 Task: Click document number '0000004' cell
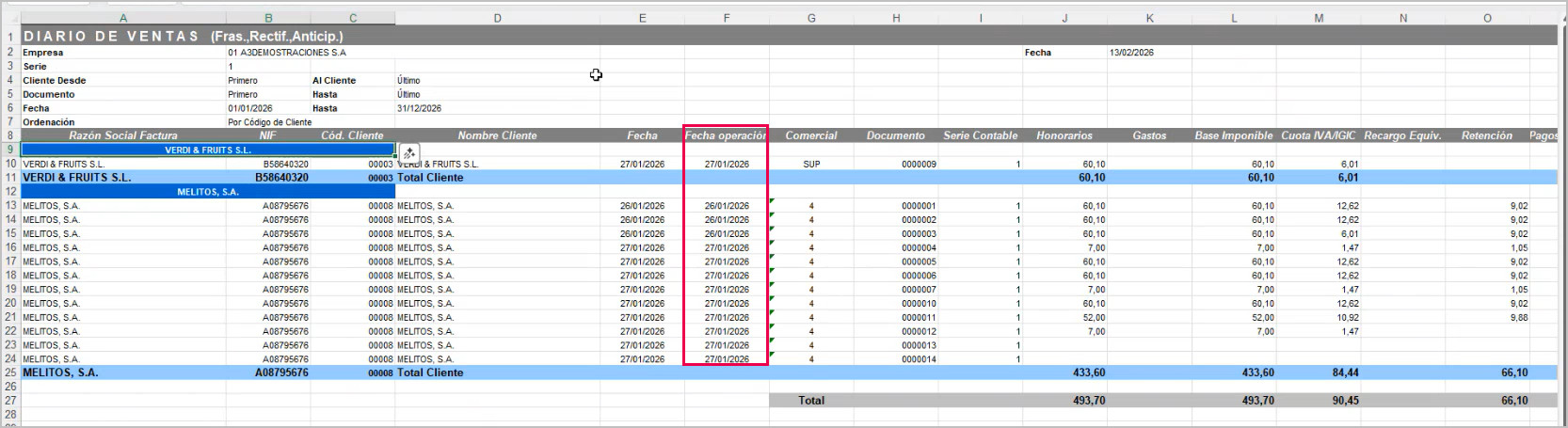tap(896, 247)
